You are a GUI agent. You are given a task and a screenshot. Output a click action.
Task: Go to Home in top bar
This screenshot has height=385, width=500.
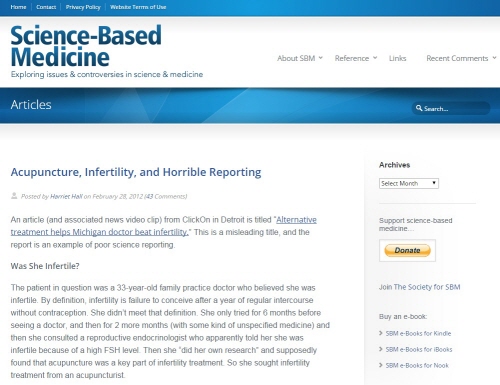tap(18, 7)
